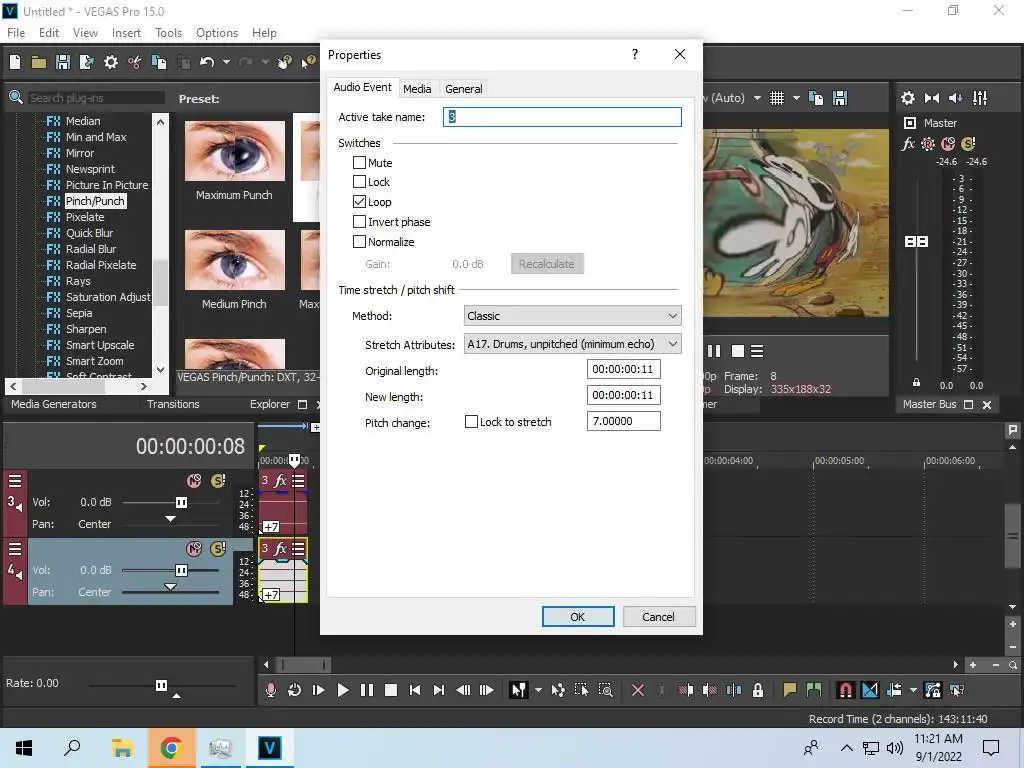Open the Tools menu
The image size is (1024, 768).
pos(168,33)
